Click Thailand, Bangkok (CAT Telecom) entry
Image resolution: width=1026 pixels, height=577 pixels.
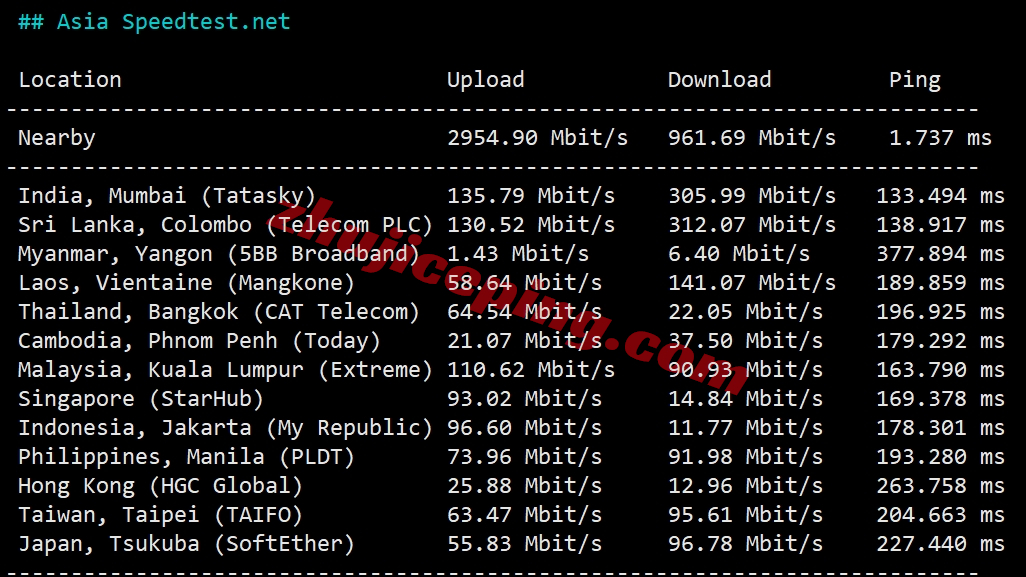[511, 312]
